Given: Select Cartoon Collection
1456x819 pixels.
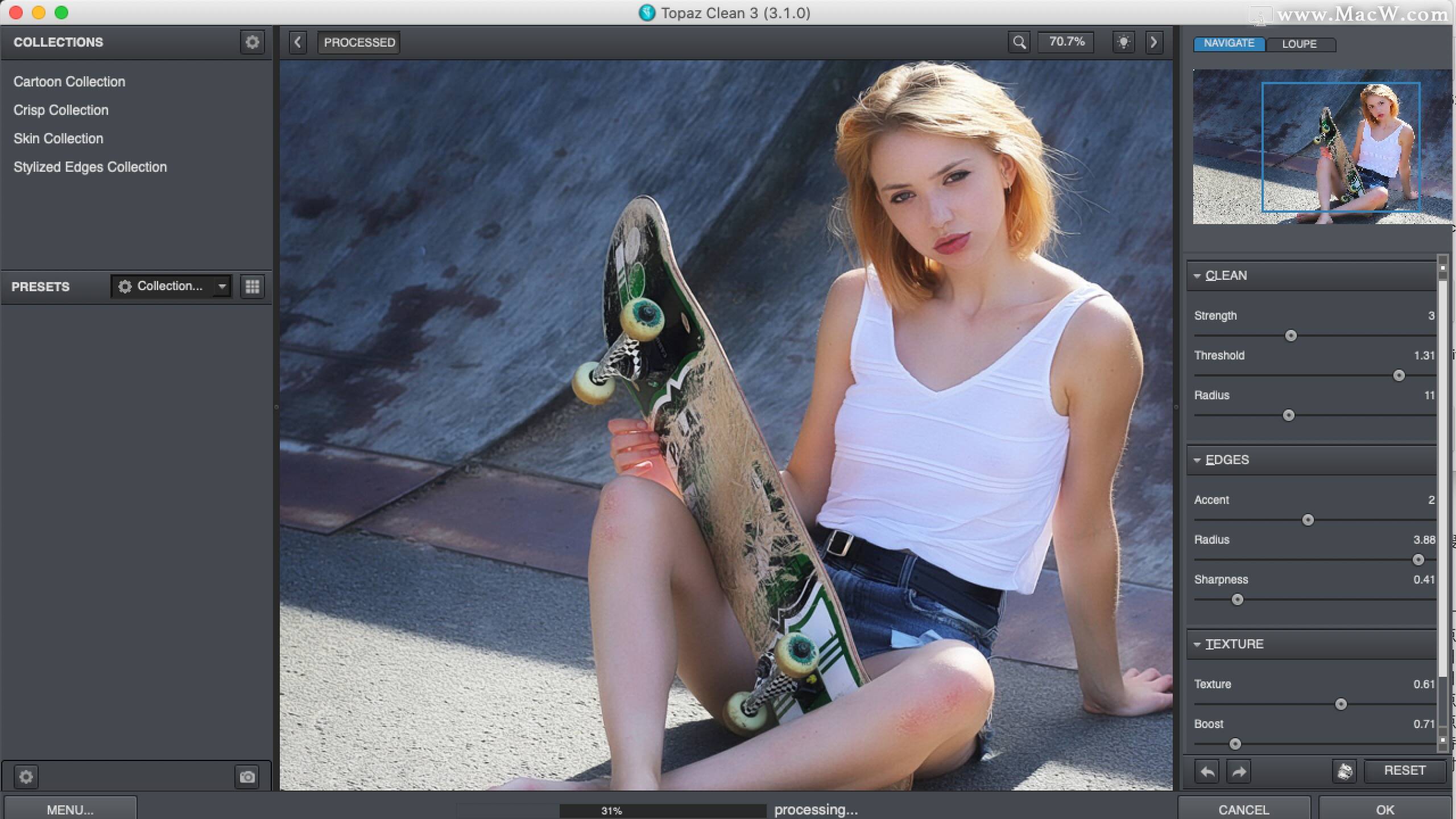Looking at the screenshot, I should [69, 81].
